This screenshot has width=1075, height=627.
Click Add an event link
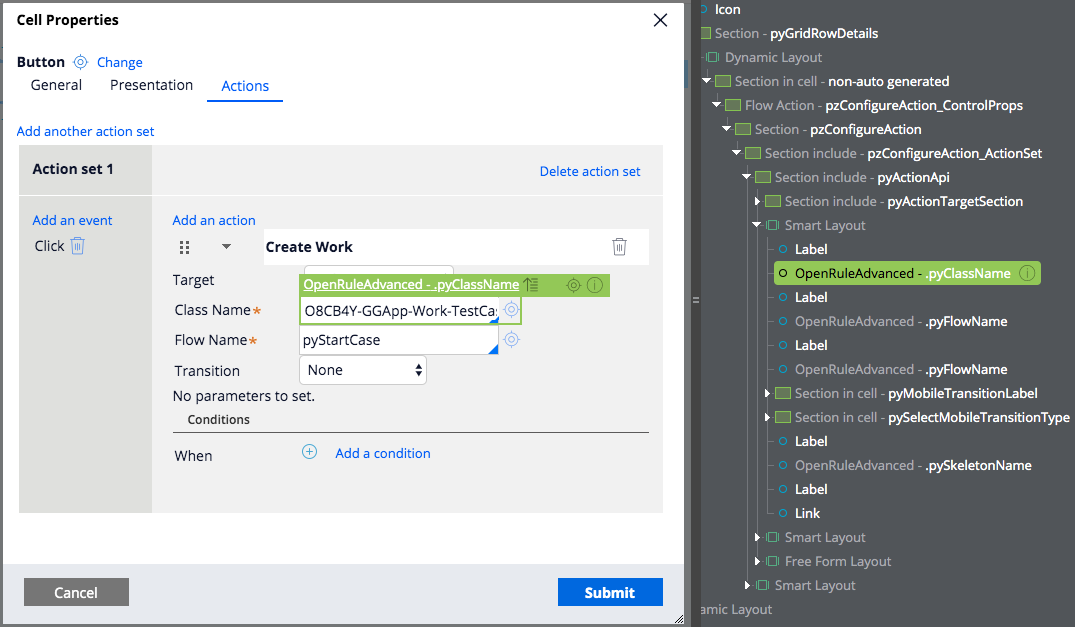(72, 220)
